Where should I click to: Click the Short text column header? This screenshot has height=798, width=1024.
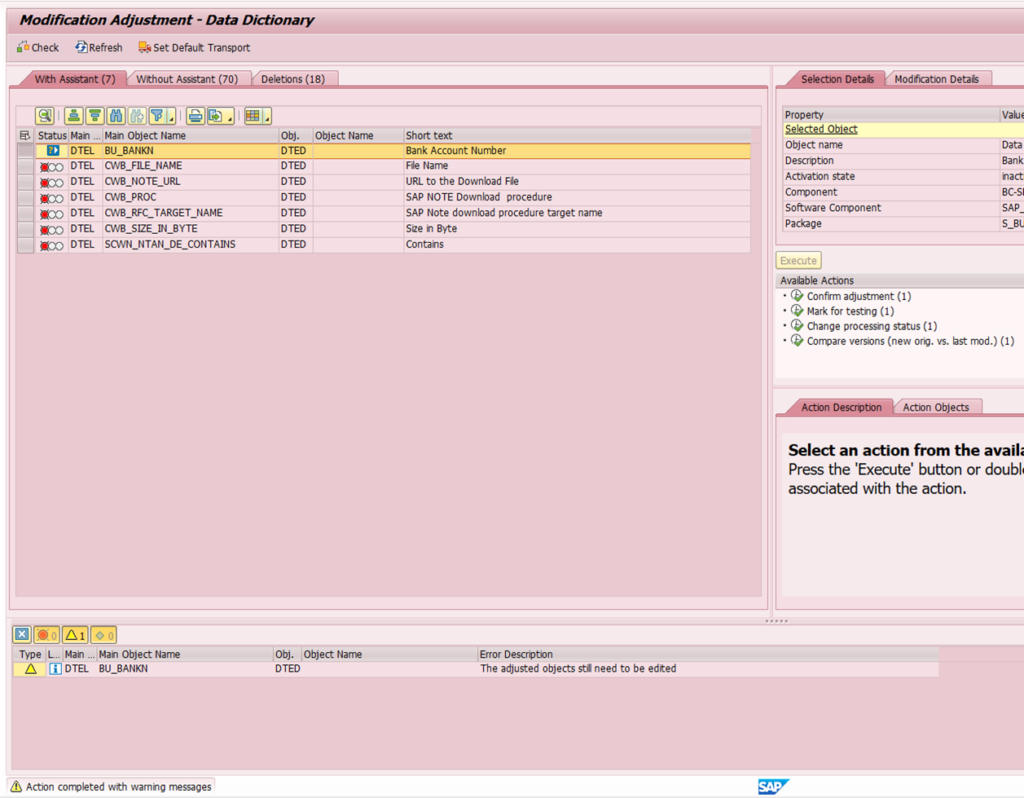tap(577, 135)
